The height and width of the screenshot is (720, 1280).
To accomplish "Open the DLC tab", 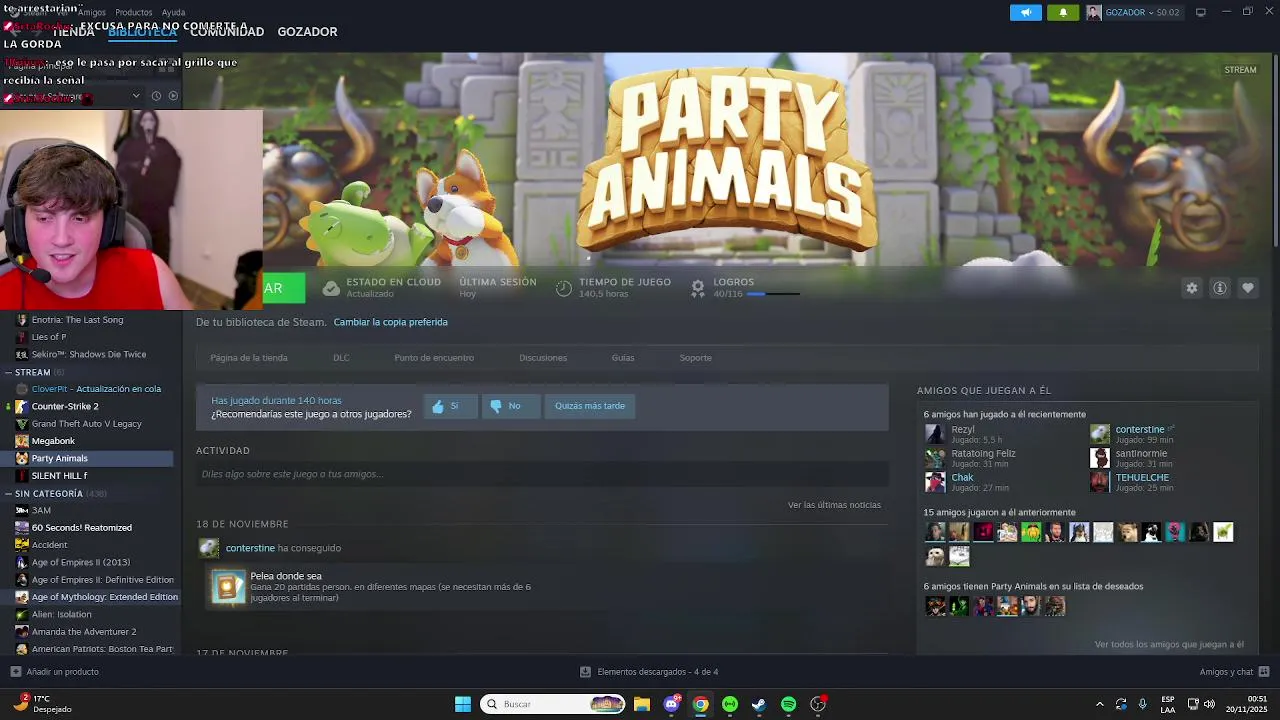I will (341, 358).
